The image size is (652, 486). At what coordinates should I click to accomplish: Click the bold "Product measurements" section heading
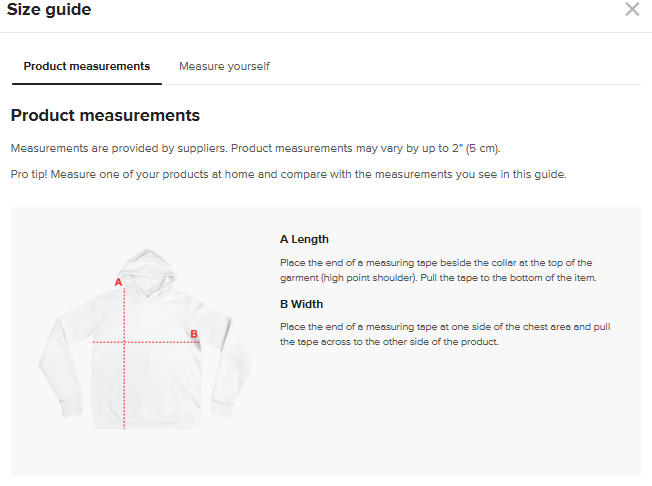105,116
